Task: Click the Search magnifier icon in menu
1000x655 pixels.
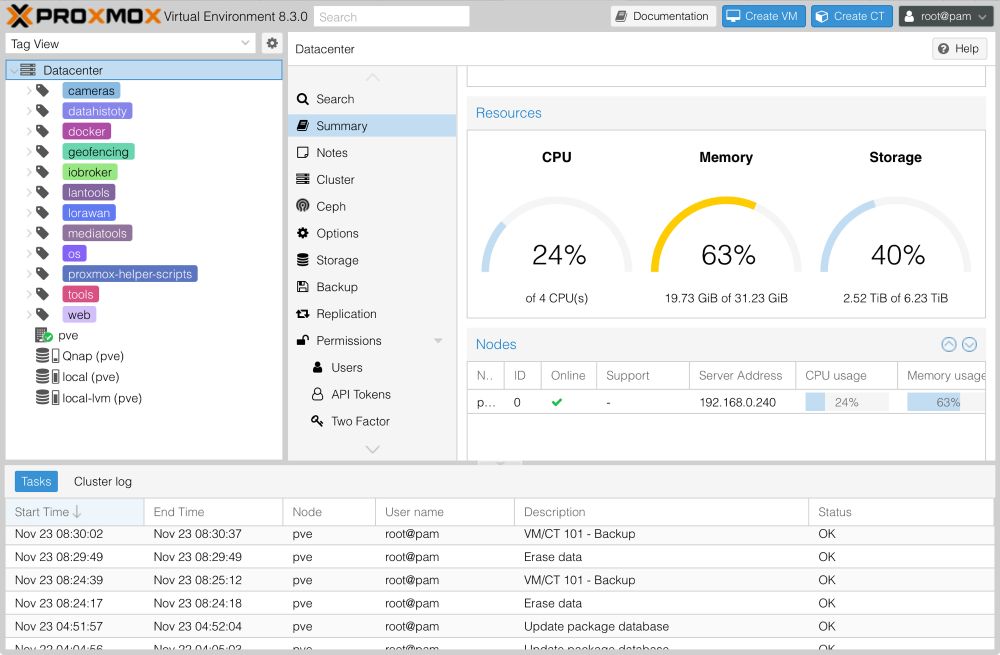Action: point(303,99)
